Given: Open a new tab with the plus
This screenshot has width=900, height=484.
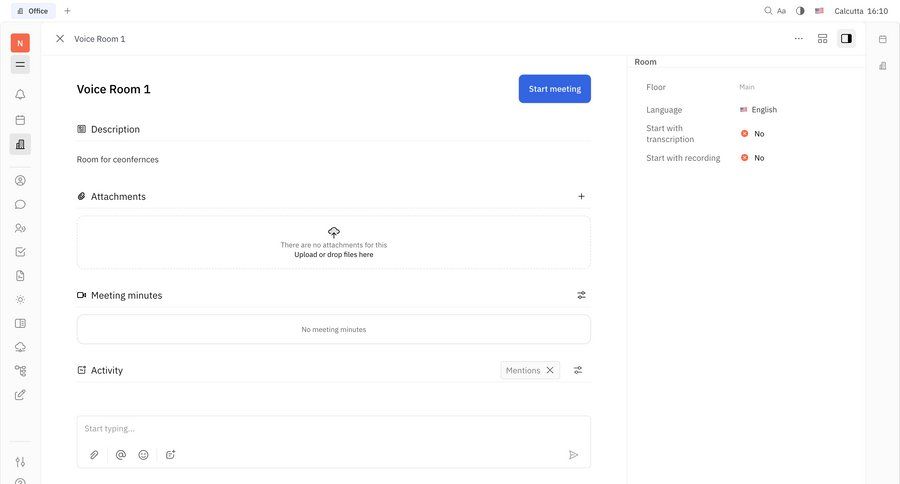Looking at the screenshot, I should 67,11.
